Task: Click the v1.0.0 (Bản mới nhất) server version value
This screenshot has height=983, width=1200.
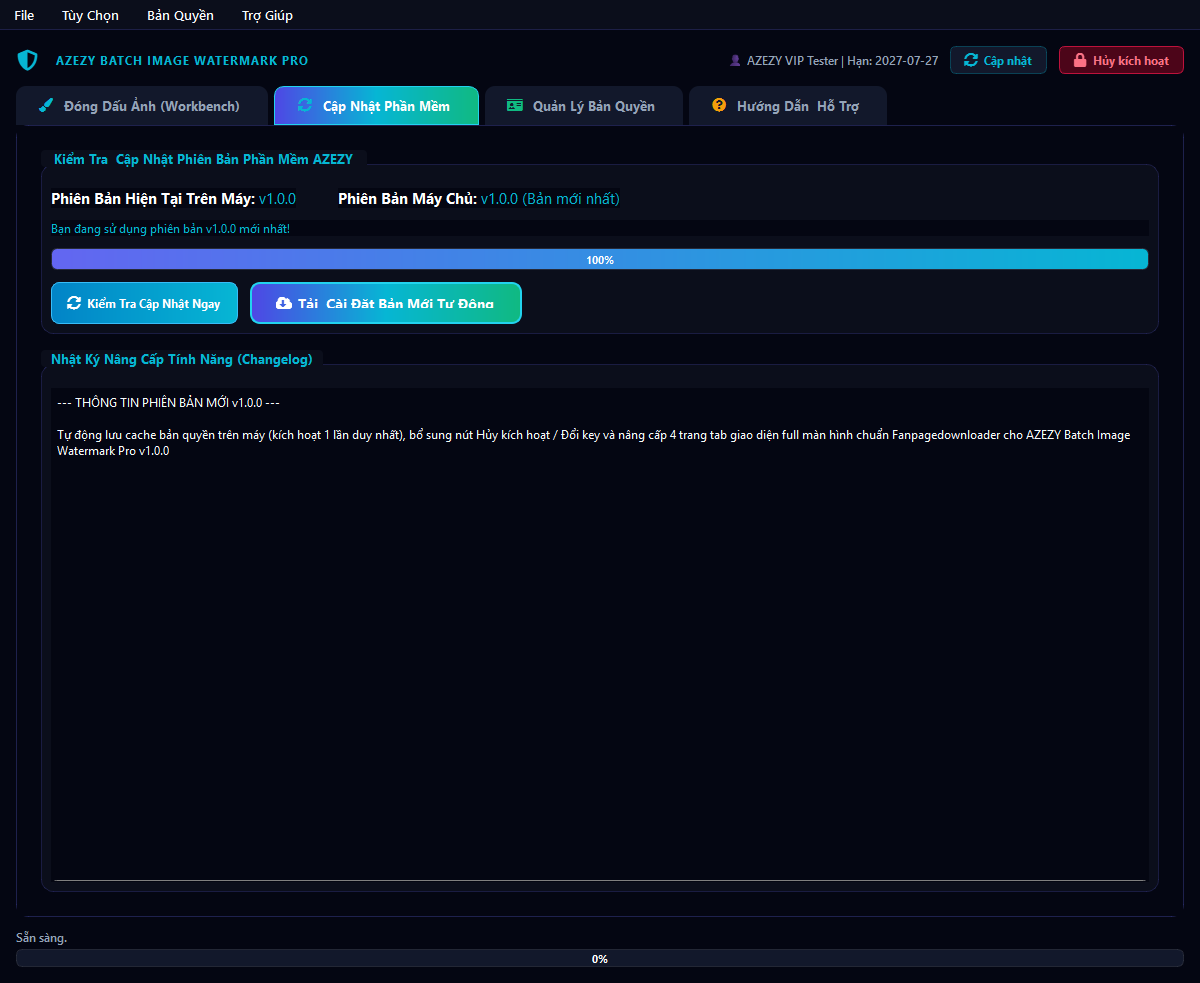Action: coord(550,199)
